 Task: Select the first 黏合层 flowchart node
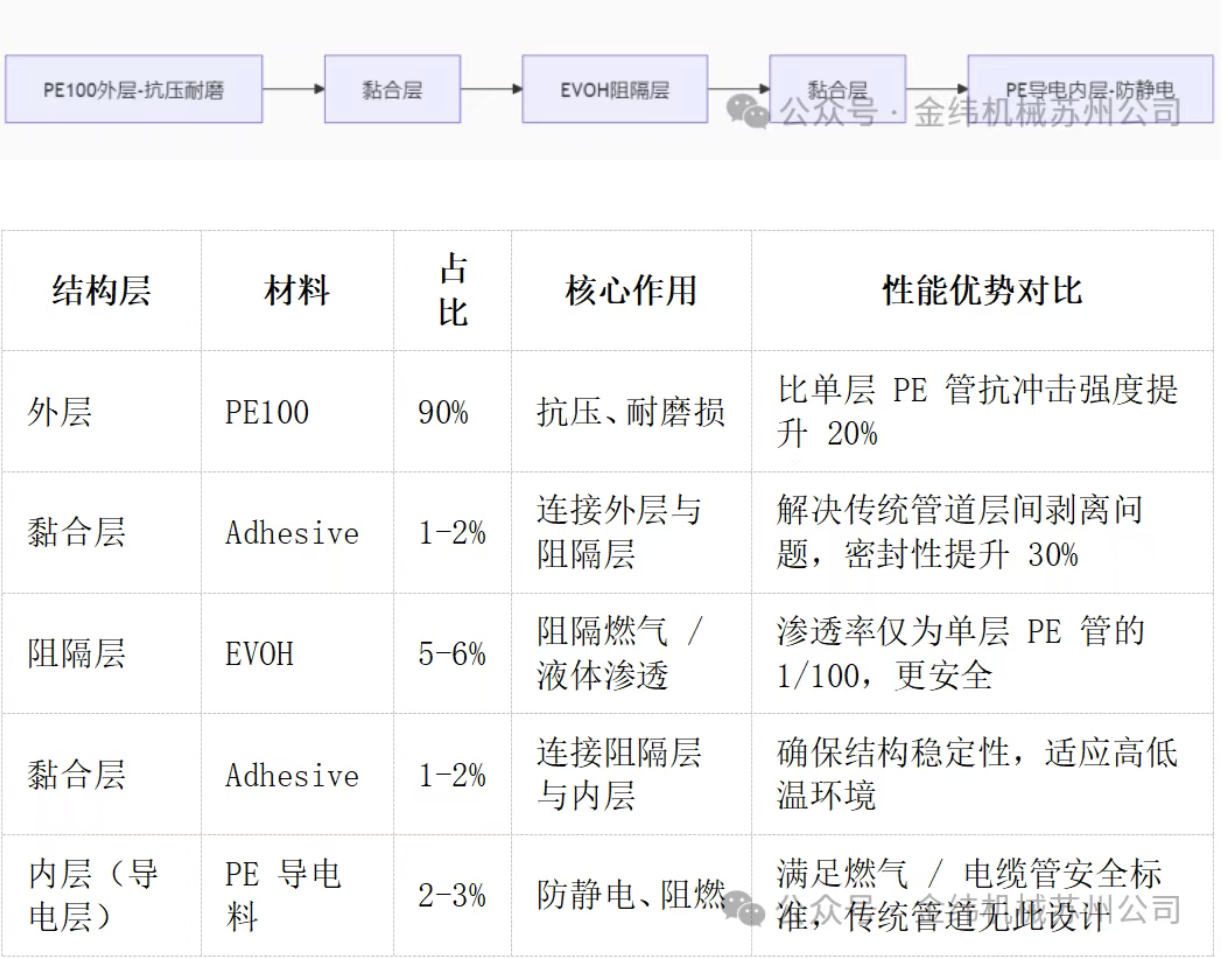pos(392,89)
